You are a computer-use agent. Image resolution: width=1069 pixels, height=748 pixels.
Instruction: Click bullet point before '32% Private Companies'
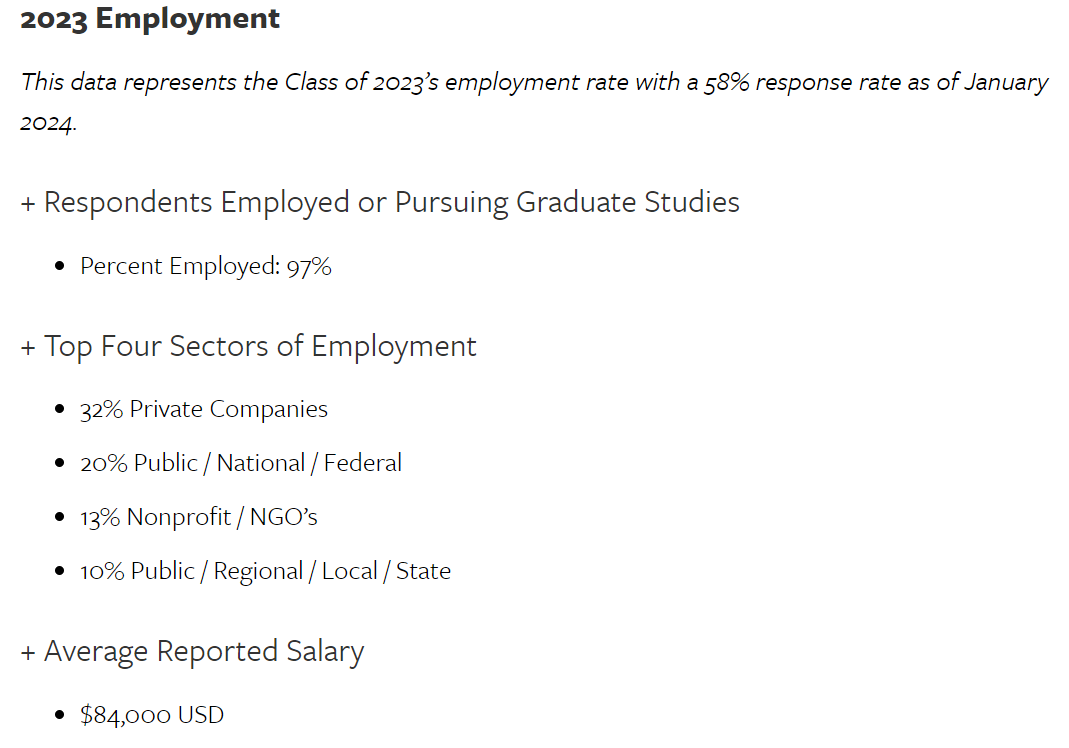60,410
